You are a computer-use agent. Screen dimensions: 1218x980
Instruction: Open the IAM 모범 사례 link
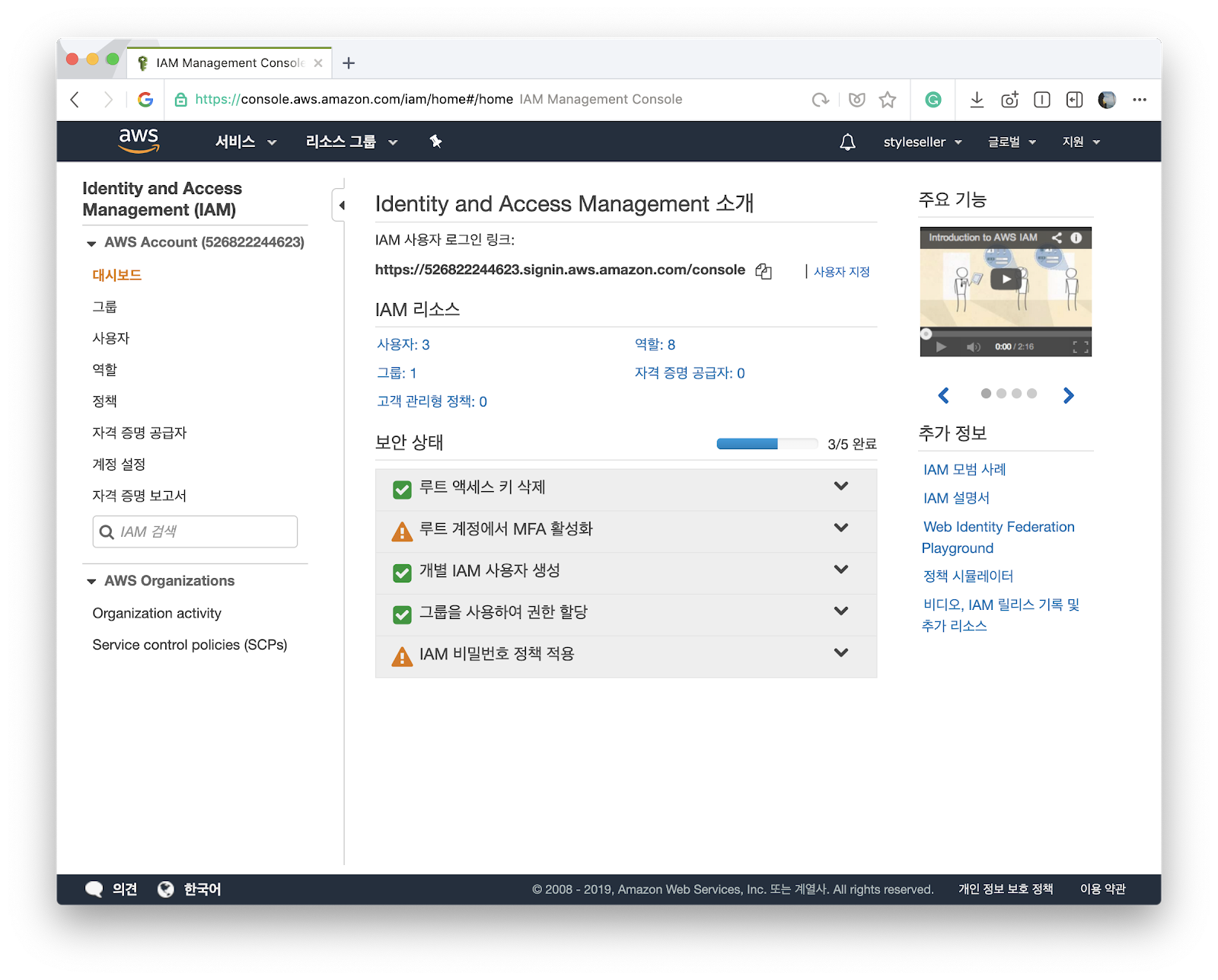(965, 470)
